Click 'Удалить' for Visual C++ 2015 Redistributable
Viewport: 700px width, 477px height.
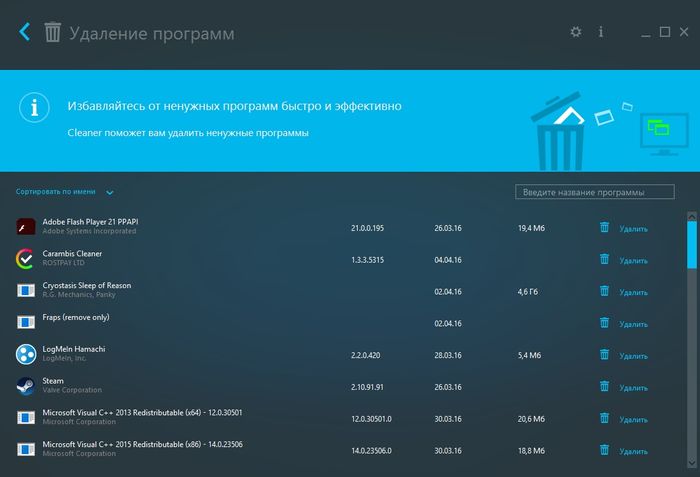[633, 452]
